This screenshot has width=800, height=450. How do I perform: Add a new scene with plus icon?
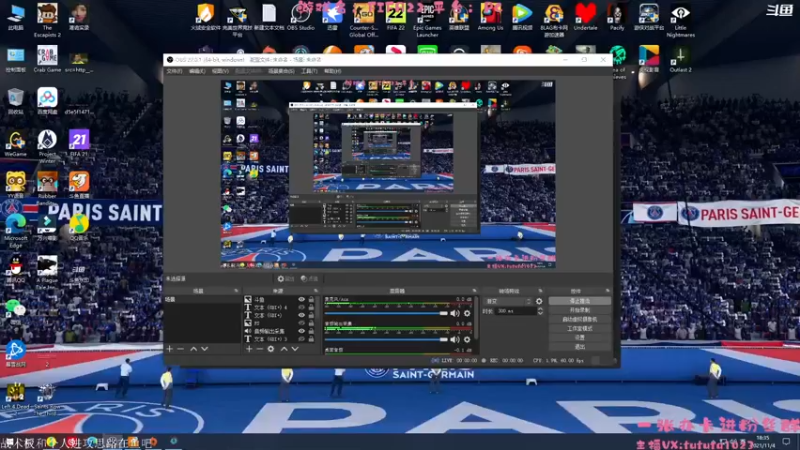tap(170, 349)
